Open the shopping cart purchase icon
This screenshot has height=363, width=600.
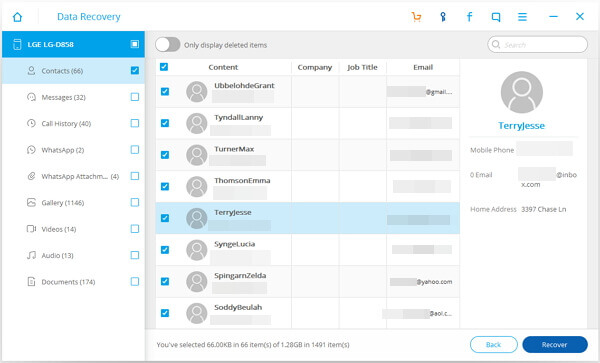click(416, 17)
